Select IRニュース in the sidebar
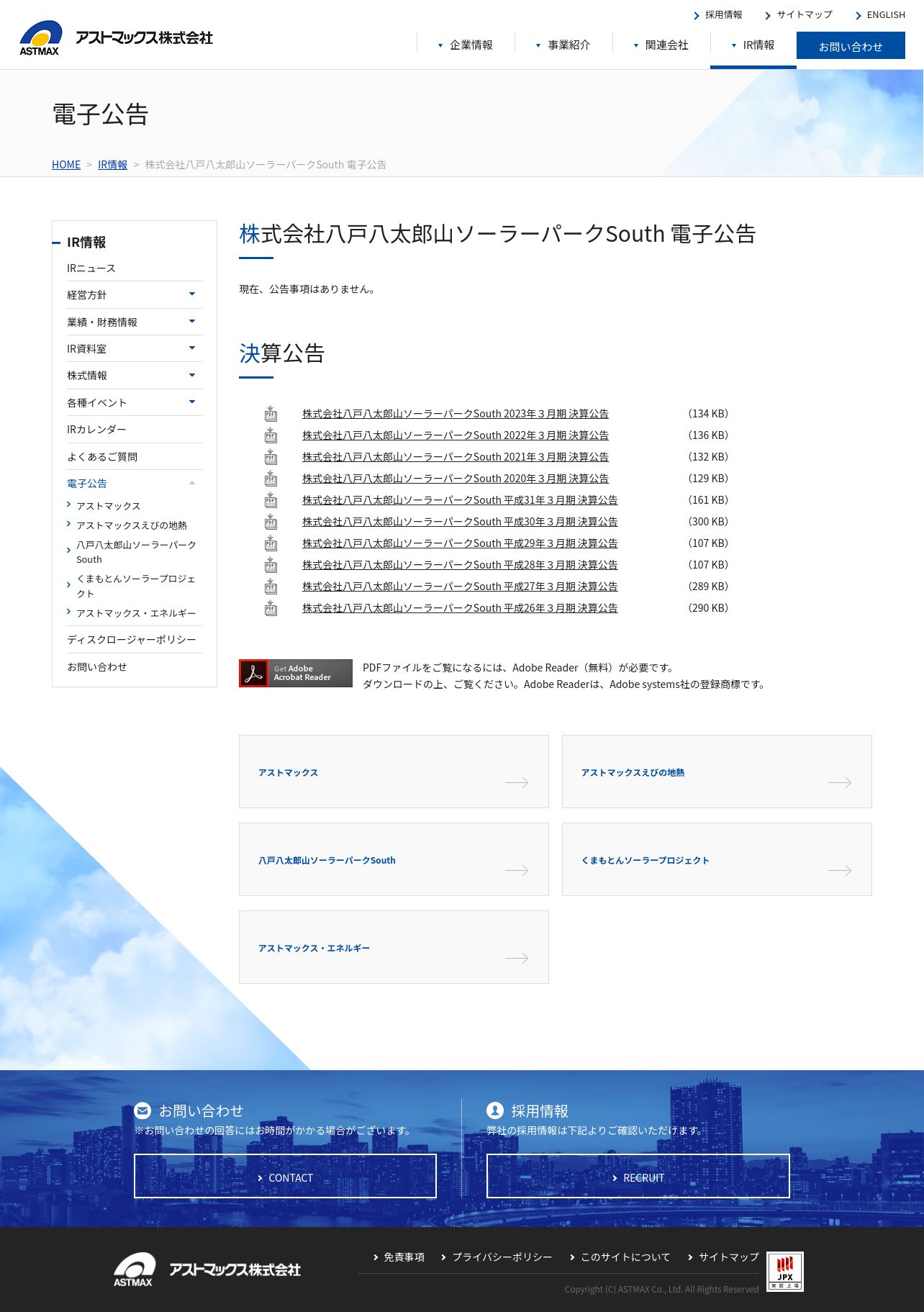This screenshot has height=1312, width=924. click(x=91, y=268)
